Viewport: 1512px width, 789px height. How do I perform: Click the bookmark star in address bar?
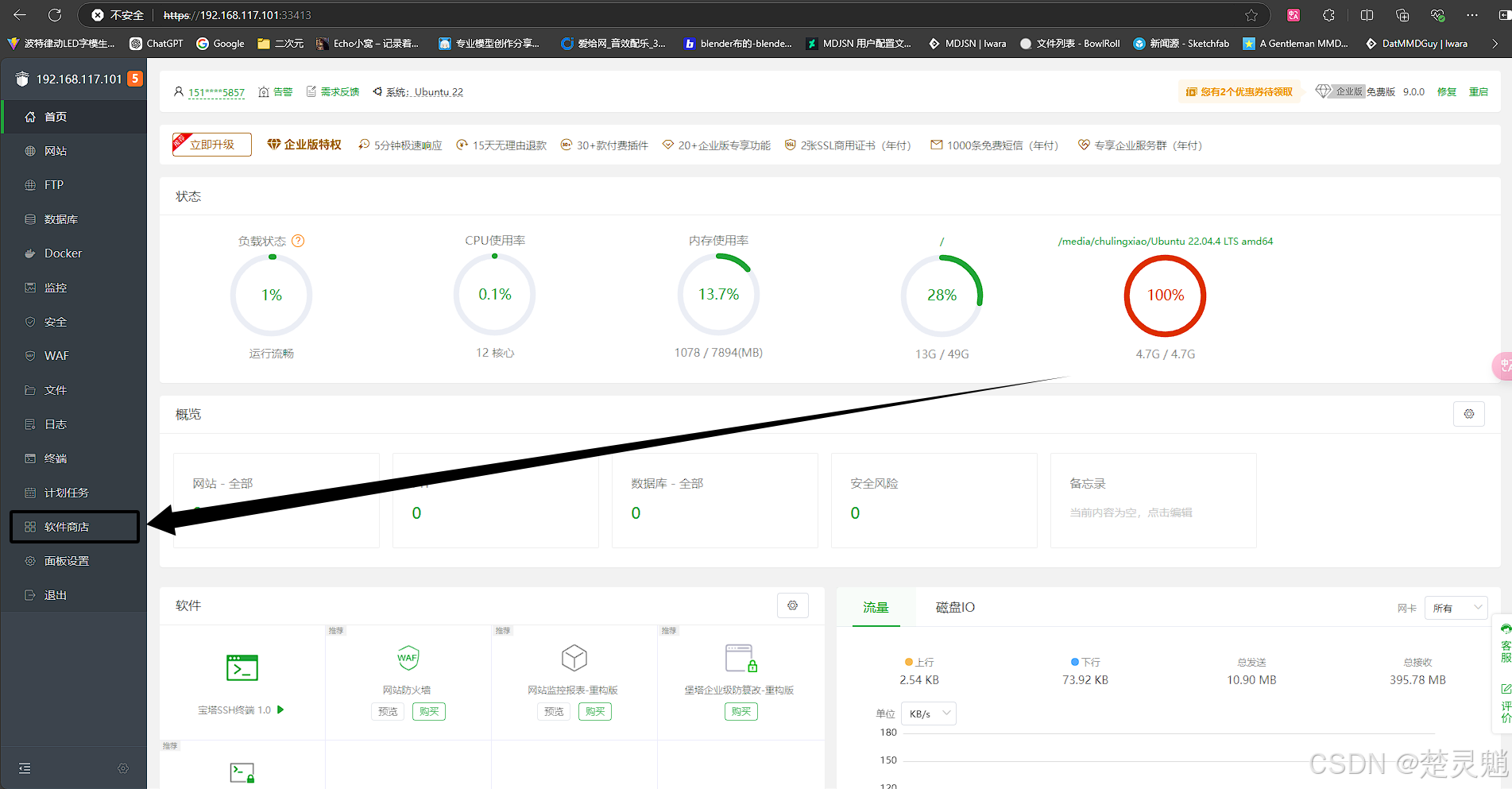pyautogui.click(x=1251, y=15)
